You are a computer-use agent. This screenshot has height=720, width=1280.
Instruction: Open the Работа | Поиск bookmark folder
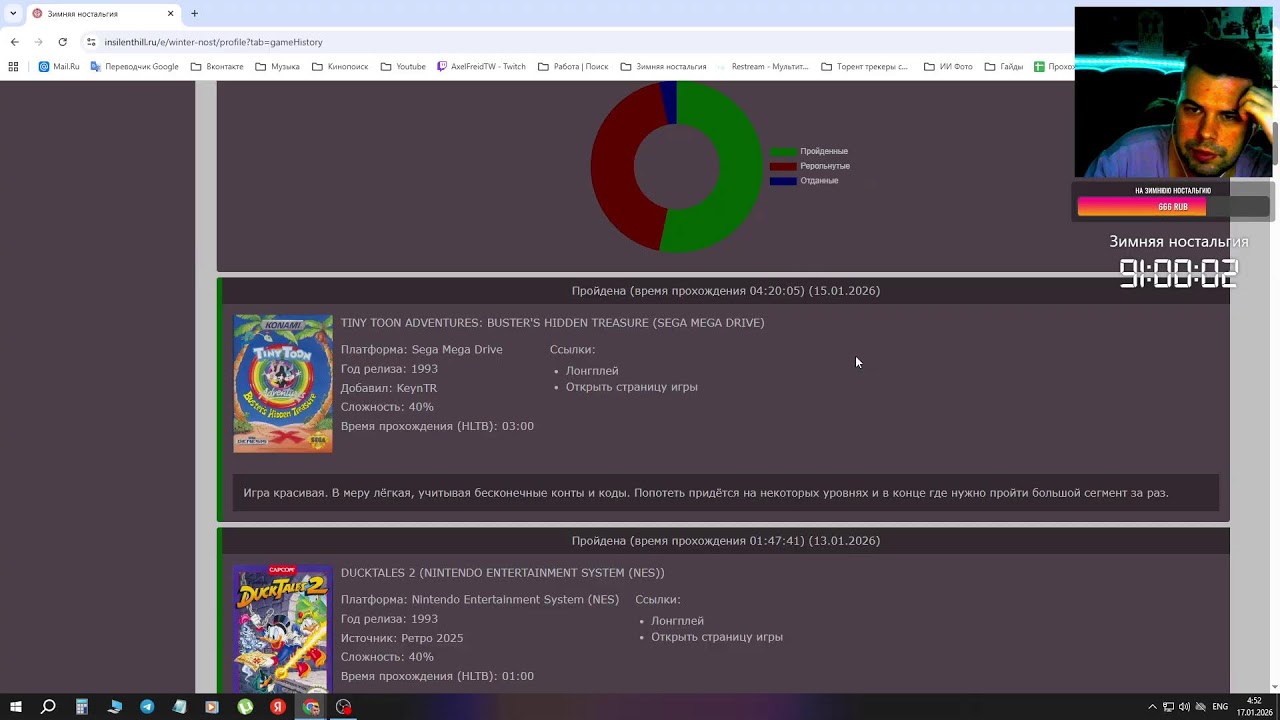pyautogui.click(x=573, y=67)
